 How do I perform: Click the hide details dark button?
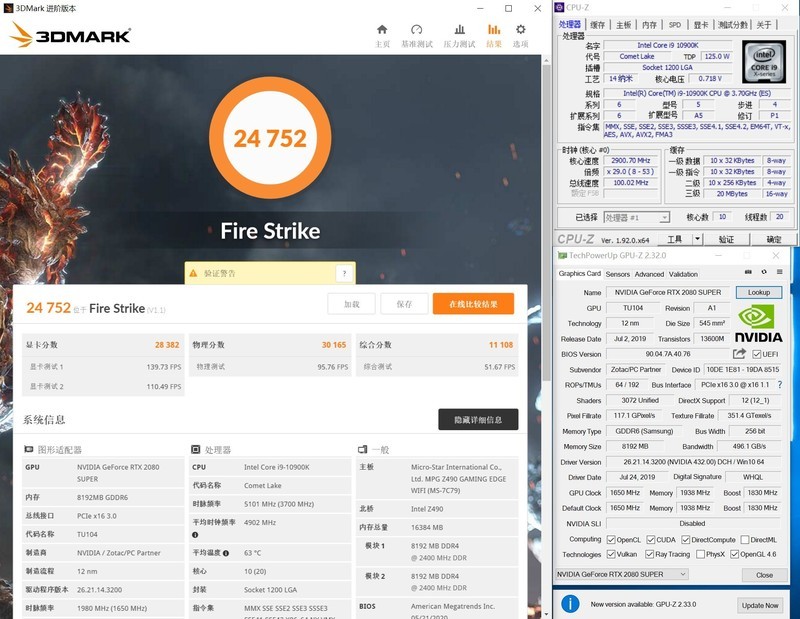coord(478,419)
